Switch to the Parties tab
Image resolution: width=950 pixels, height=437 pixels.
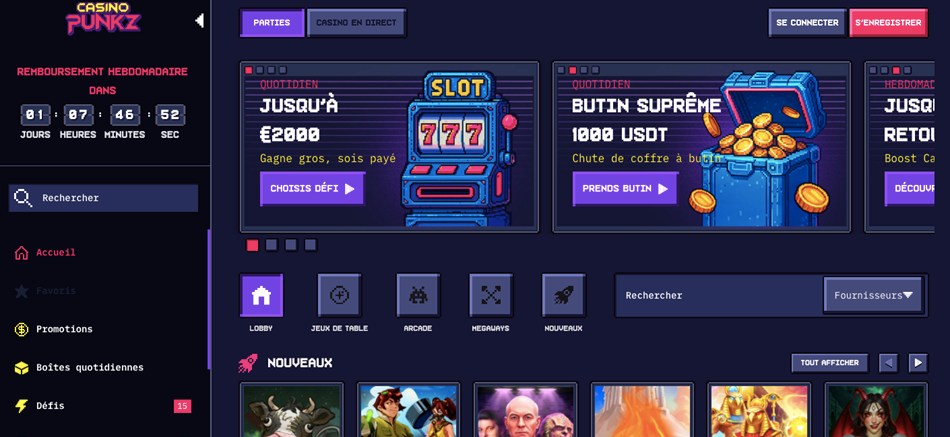[272, 23]
